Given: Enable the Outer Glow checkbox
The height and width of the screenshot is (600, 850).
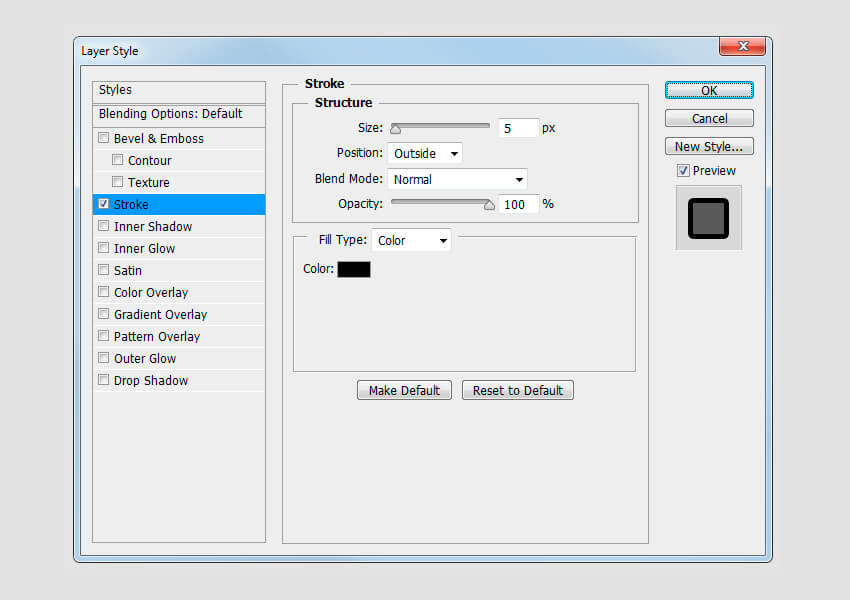Looking at the screenshot, I should coord(104,358).
